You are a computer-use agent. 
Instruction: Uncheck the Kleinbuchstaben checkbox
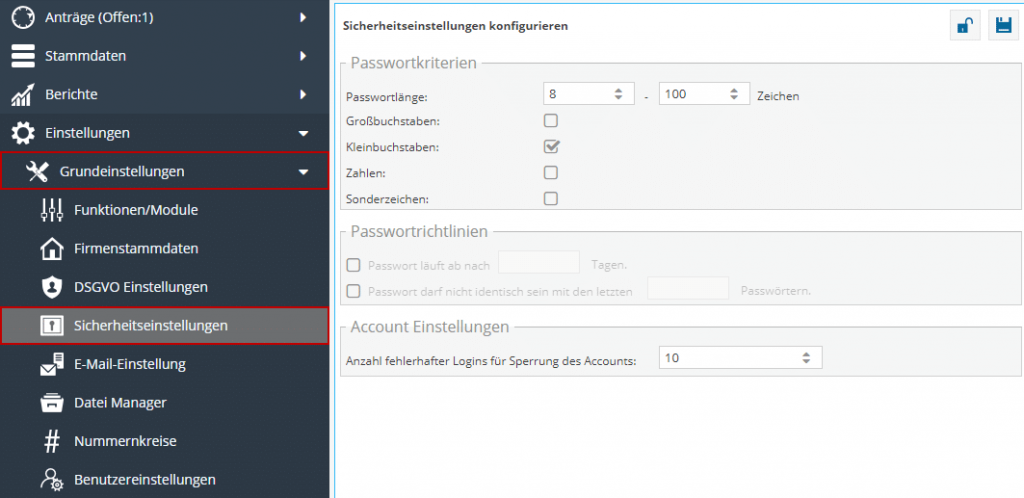[551, 147]
